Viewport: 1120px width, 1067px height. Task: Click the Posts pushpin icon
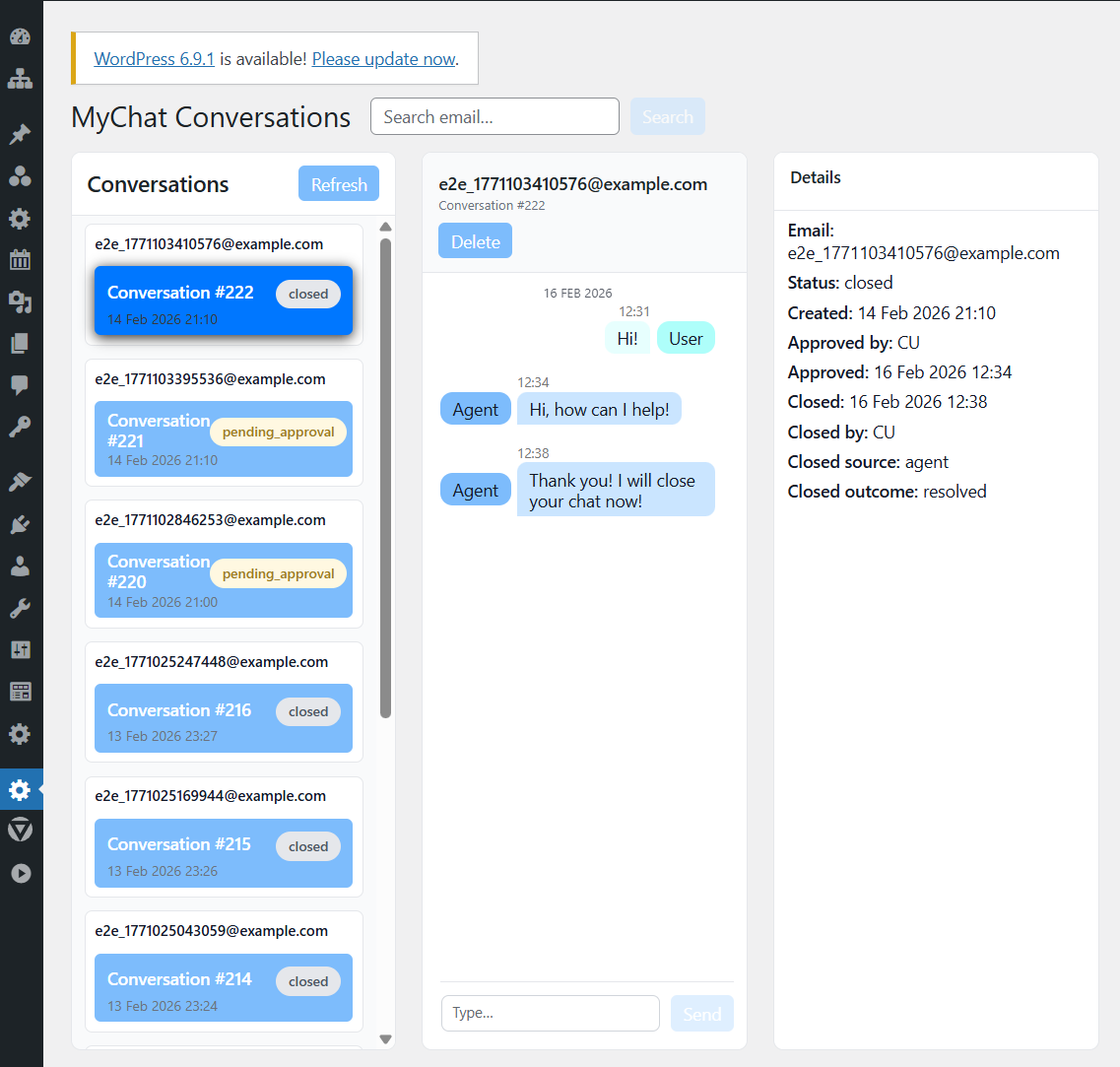[21, 135]
